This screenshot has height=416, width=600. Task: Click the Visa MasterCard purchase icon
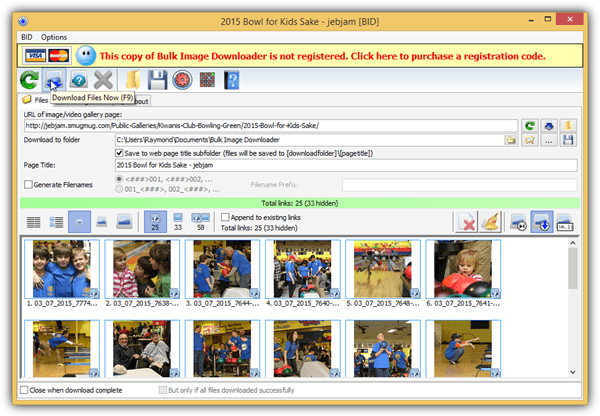coord(47,56)
